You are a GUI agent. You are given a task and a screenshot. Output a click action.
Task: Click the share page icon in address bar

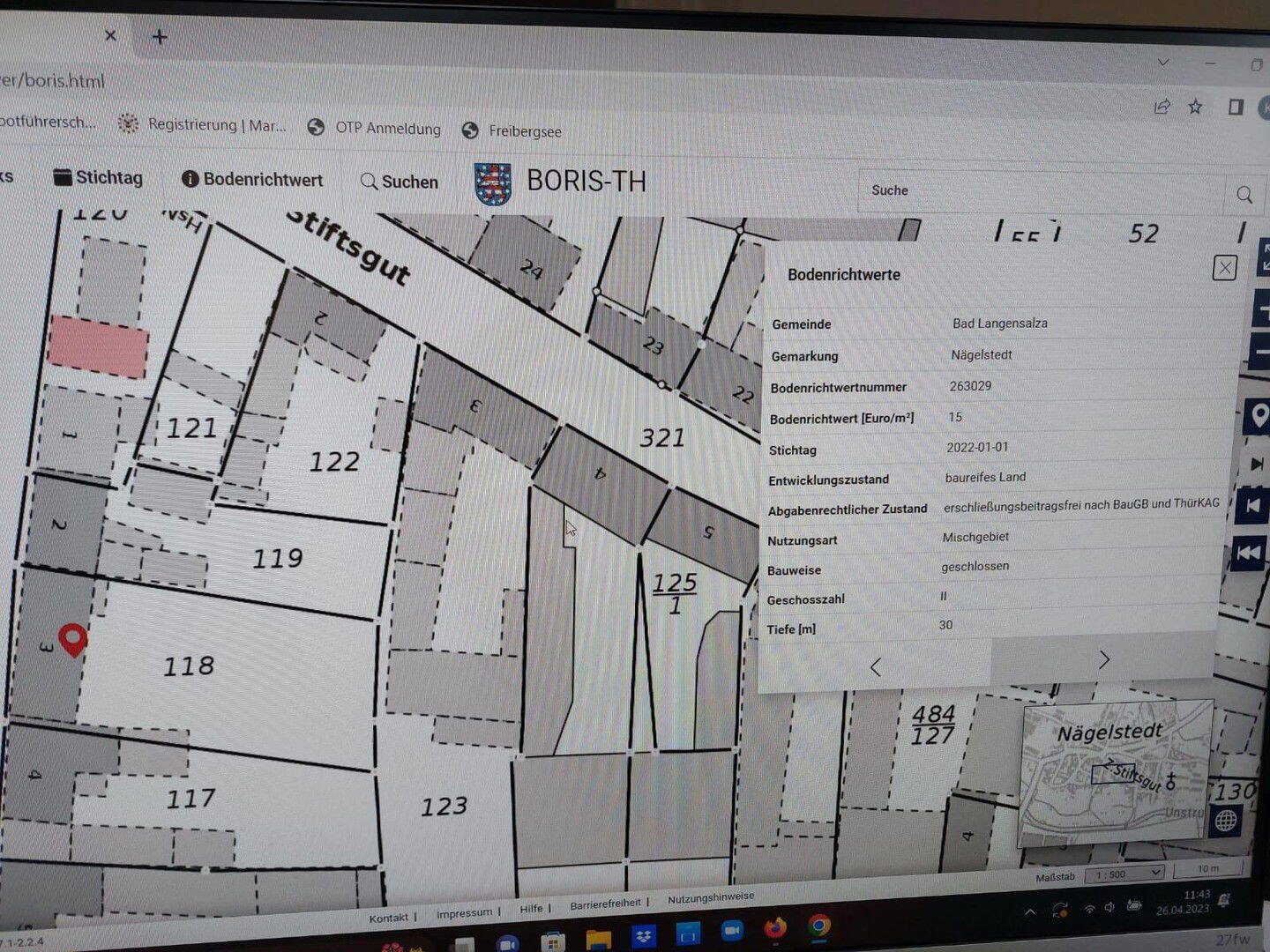[1162, 107]
